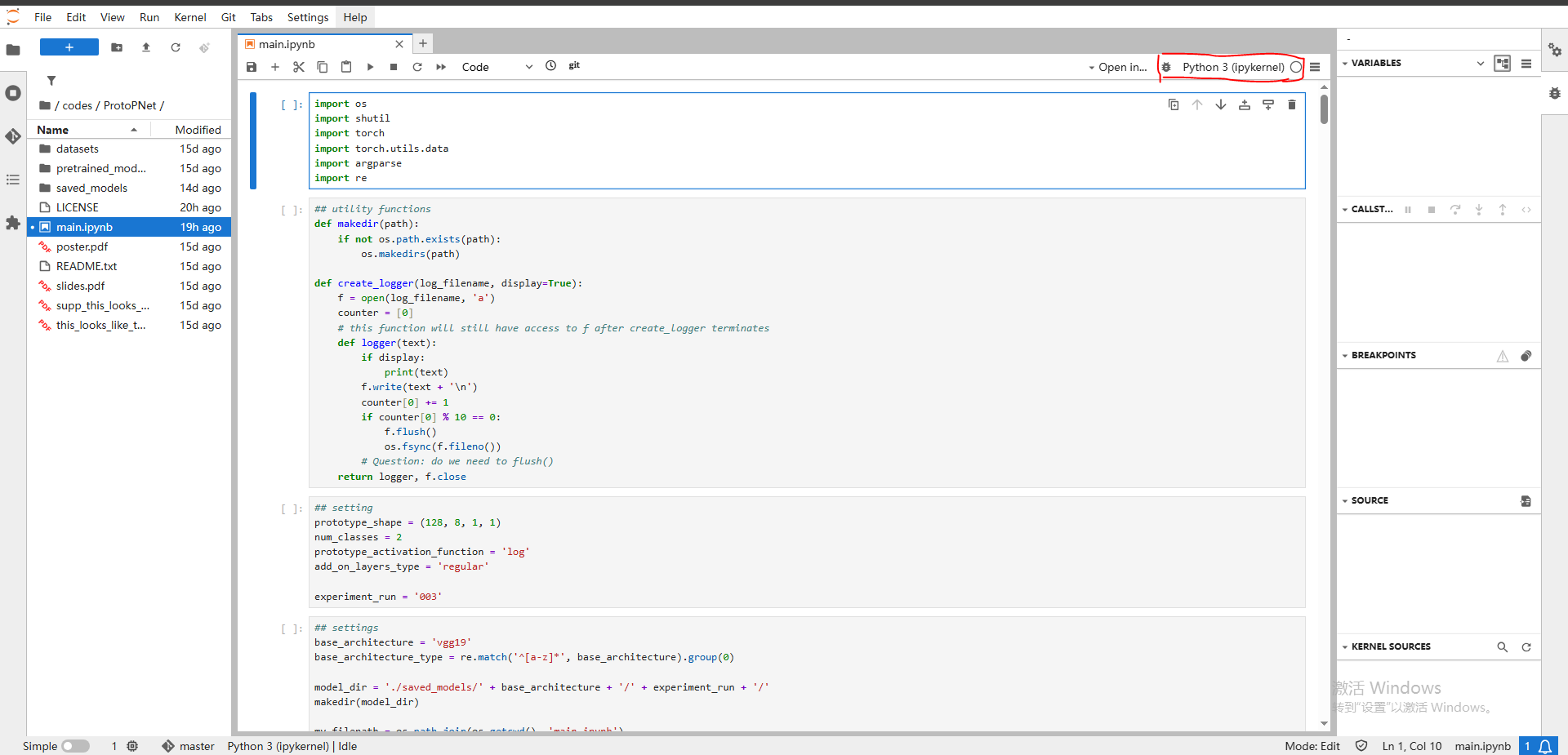The width and height of the screenshot is (1568, 755).
Task: Click the blue new launcher button
Action: point(69,47)
